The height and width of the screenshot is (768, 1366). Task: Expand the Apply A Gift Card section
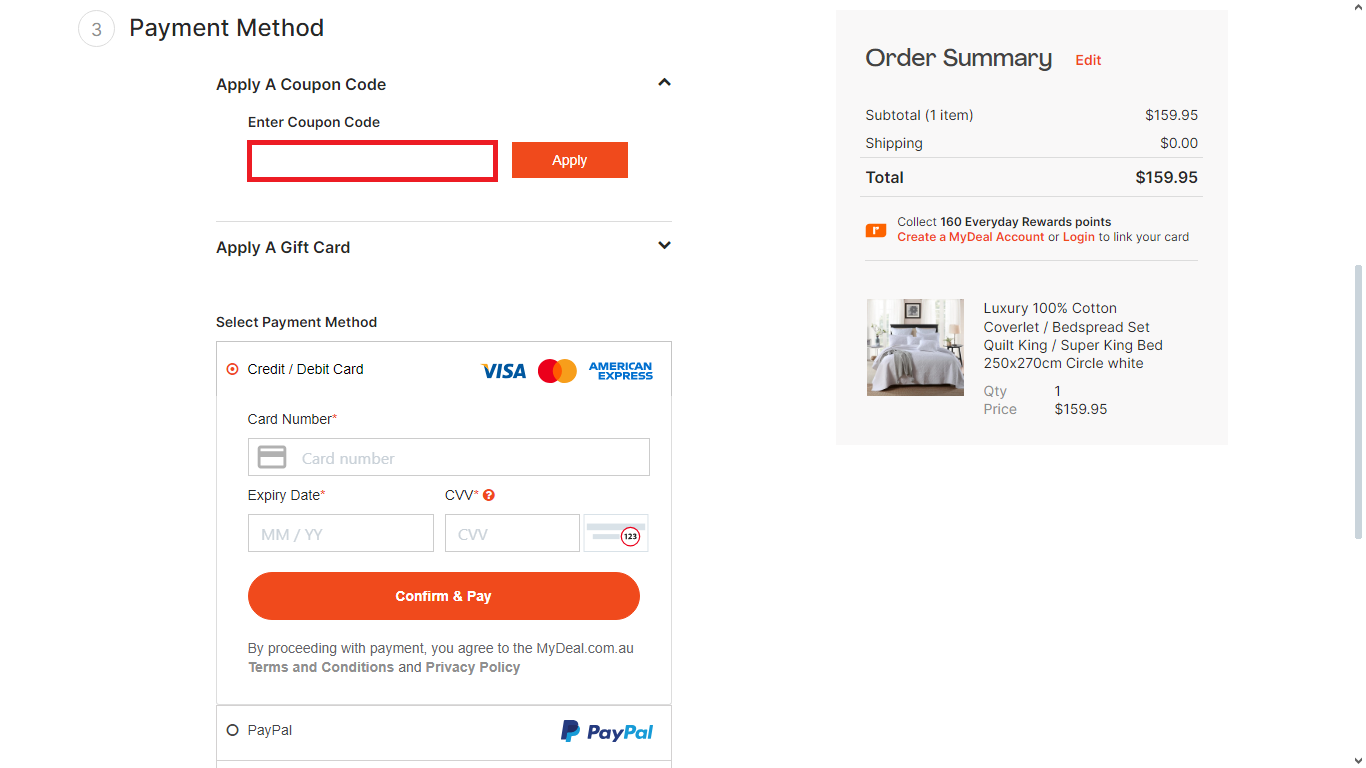point(664,245)
